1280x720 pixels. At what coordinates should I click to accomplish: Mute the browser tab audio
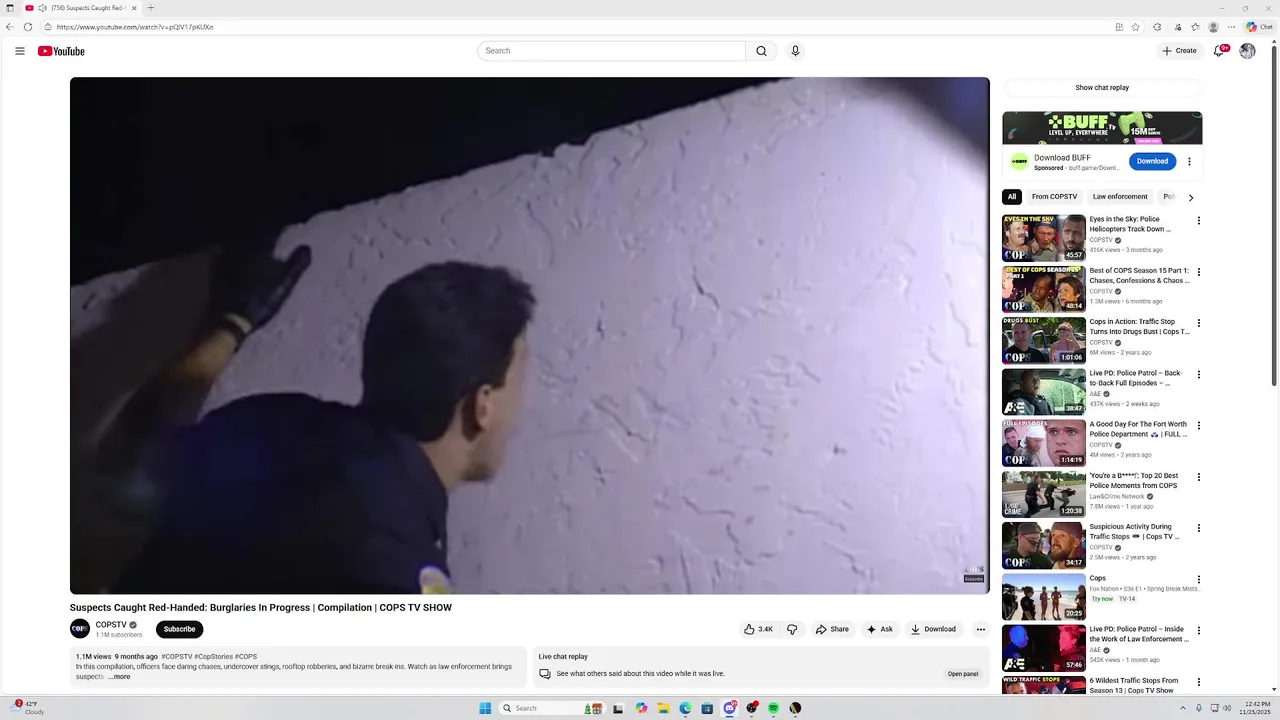(42, 8)
